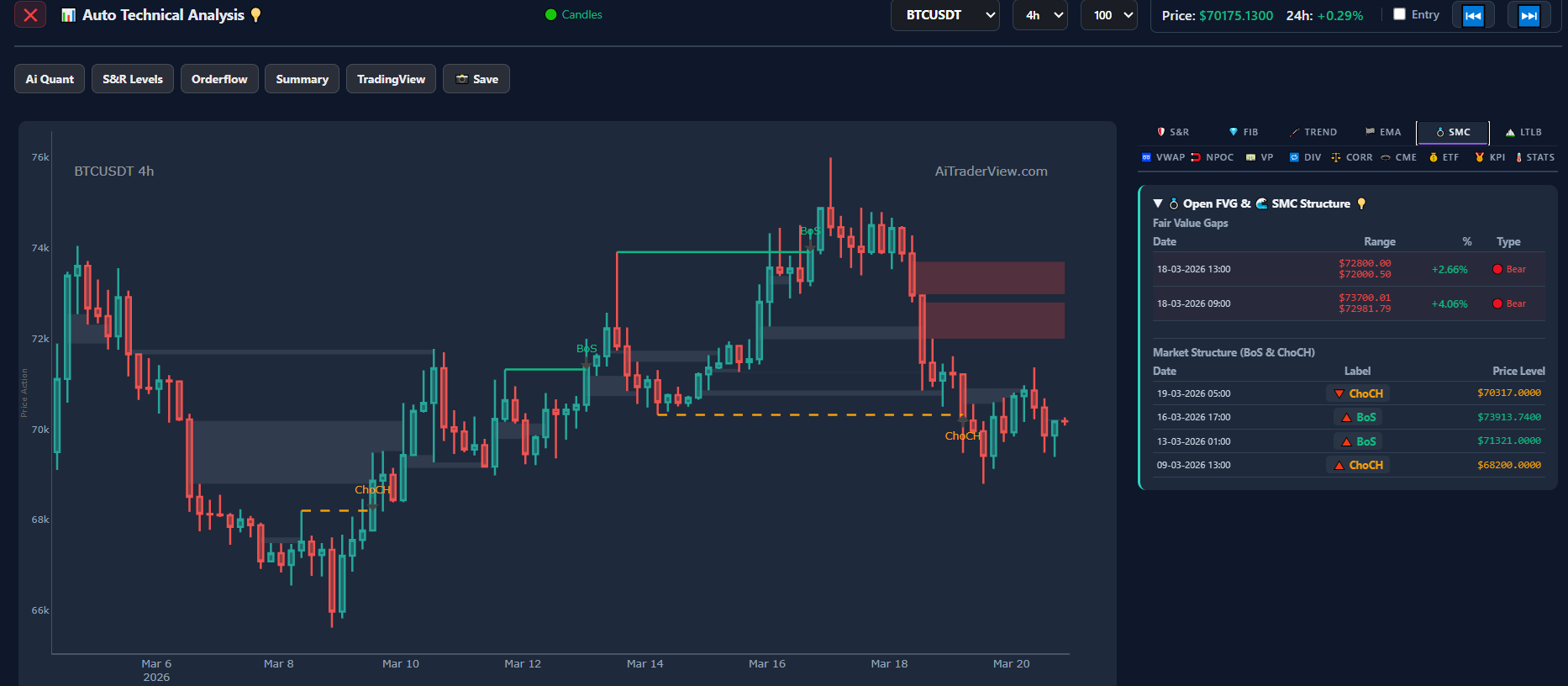Screen dimensions: 1568x686
Task: Click the lightbulb hint beside Auto Technical Analysis
Action: pos(256,15)
